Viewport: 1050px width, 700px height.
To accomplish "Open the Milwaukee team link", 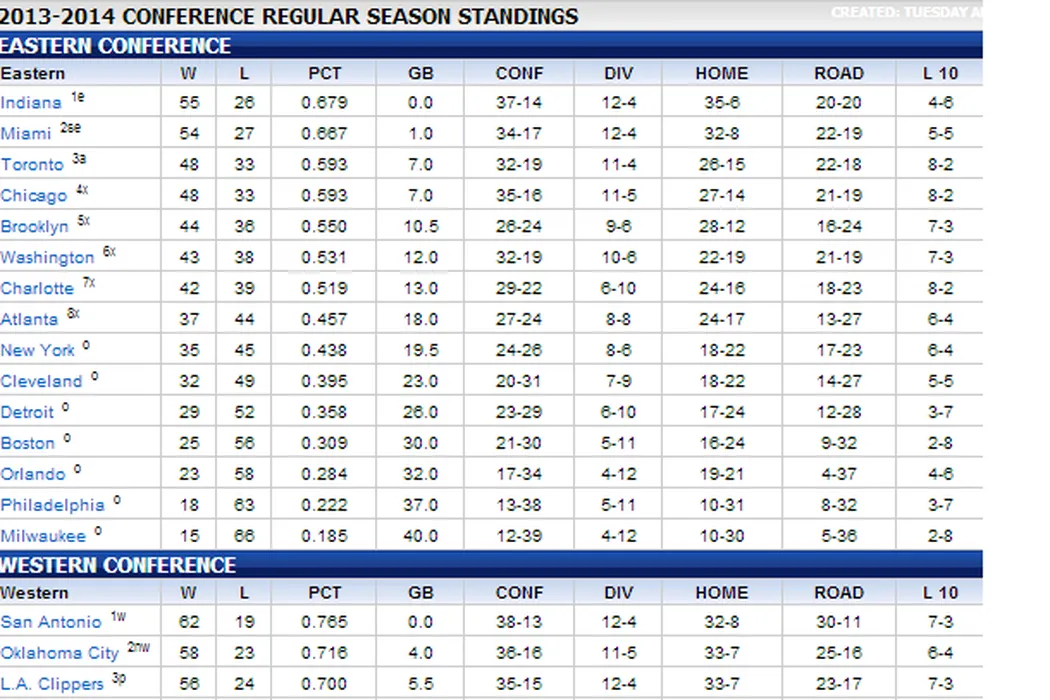I will click(x=43, y=537).
